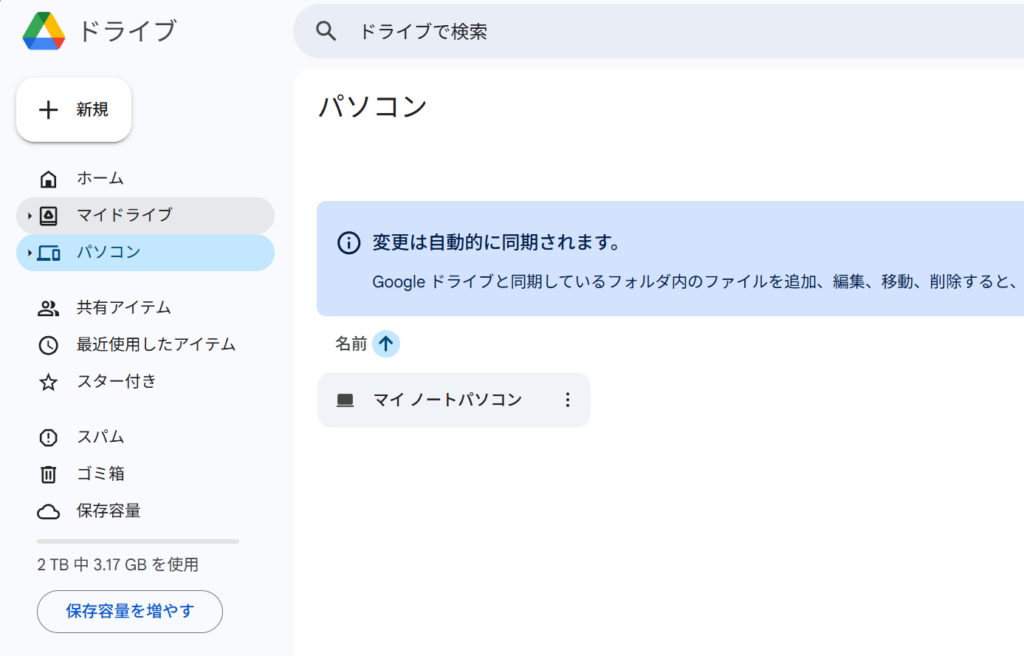Click the Home (ホーム) house icon
Viewport: 1024px width, 656px height.
click(x=48, y=179)
